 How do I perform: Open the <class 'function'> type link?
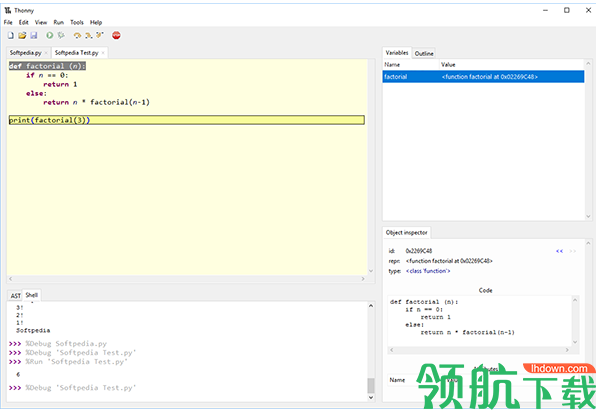[428, 271]
